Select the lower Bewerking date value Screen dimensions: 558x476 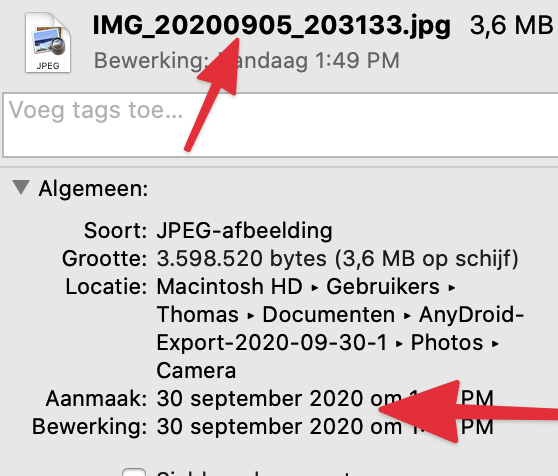pos(325,427)
